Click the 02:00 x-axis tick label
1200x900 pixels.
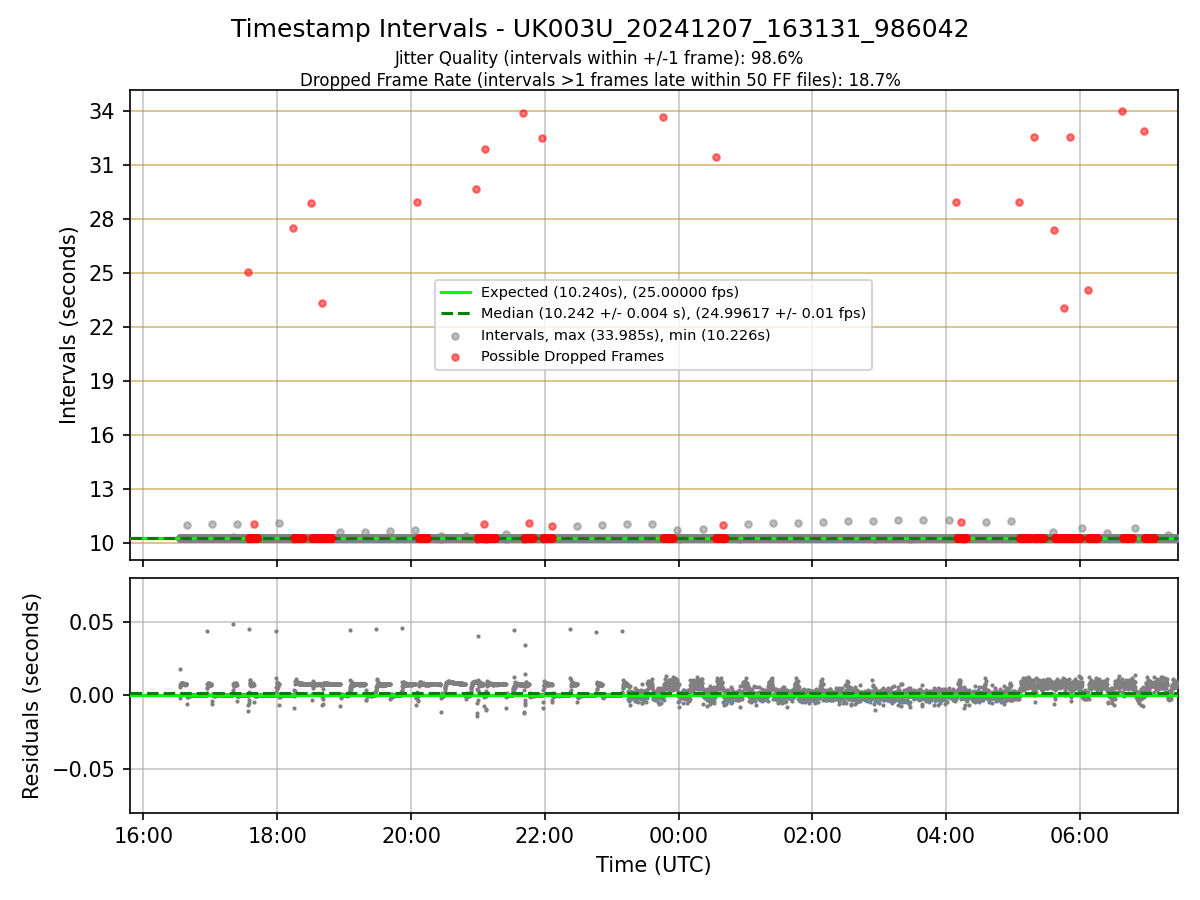[x=812, y=836]
